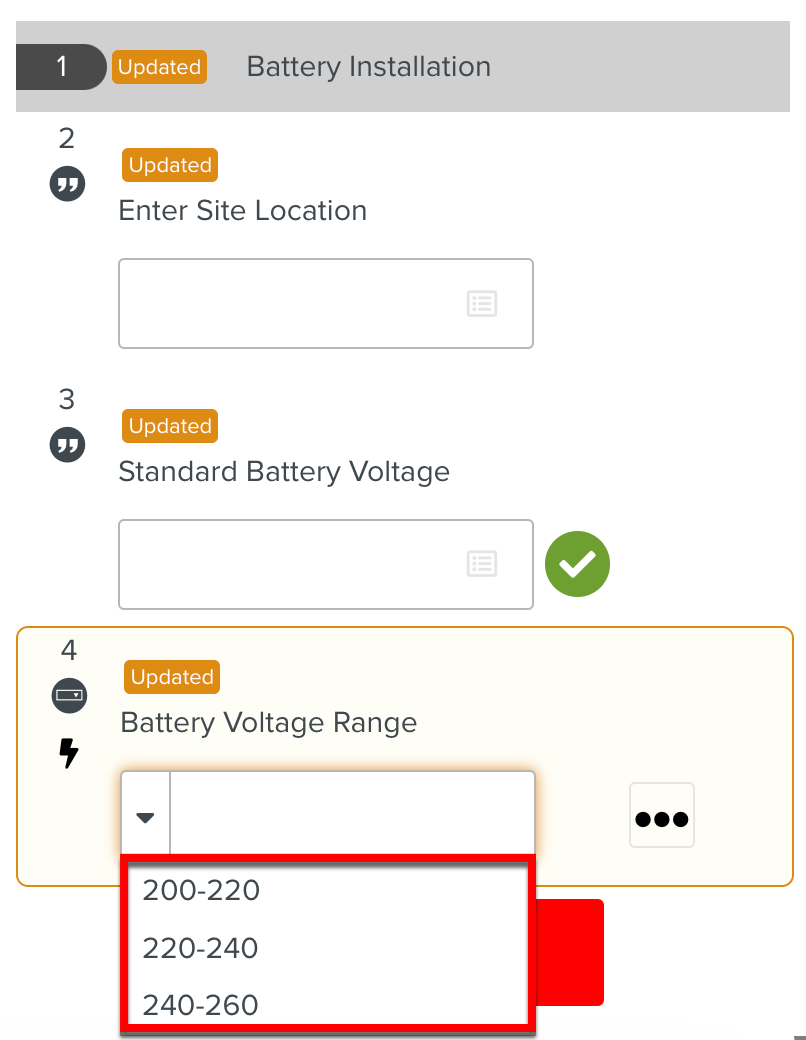Click the speech bubble icon beside step 2
This screenshot has height=1040, width=806.
(x=67, y=184)
